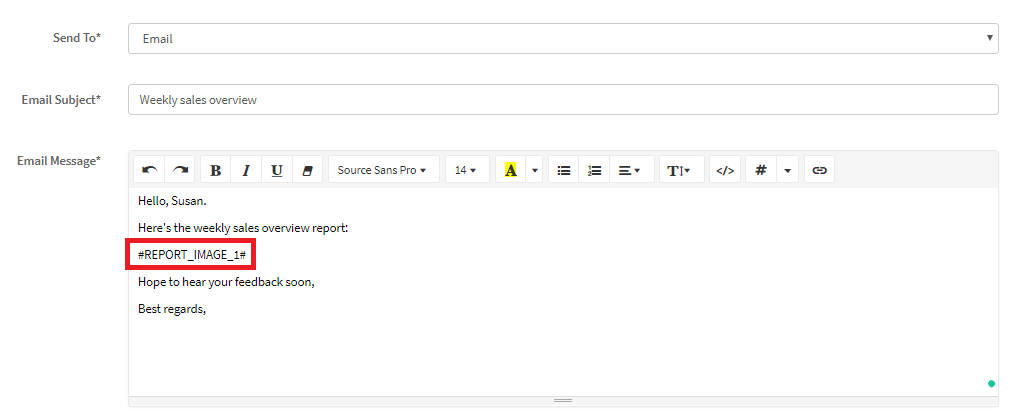Click the redo arrow icon
Screen dimensions: 1019x411
(180, 170)
